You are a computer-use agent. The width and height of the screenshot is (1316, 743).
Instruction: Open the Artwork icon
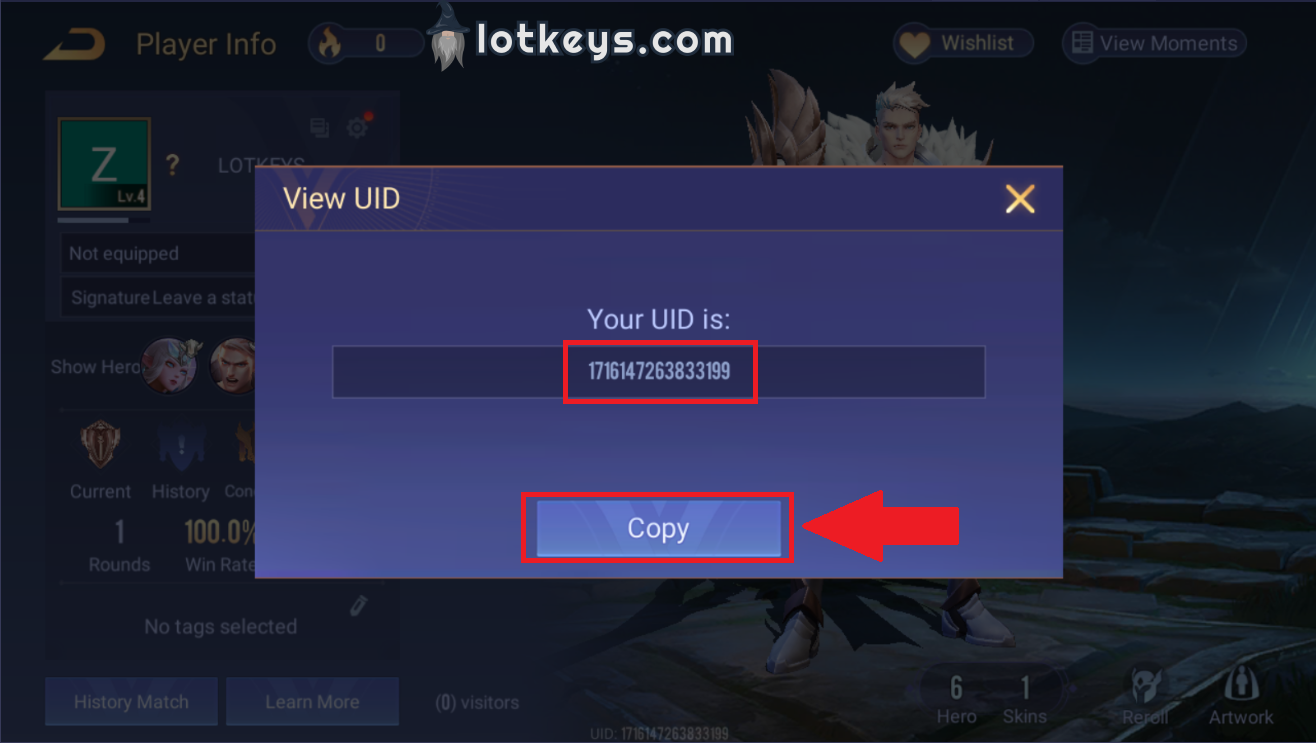coord(1241,696)
